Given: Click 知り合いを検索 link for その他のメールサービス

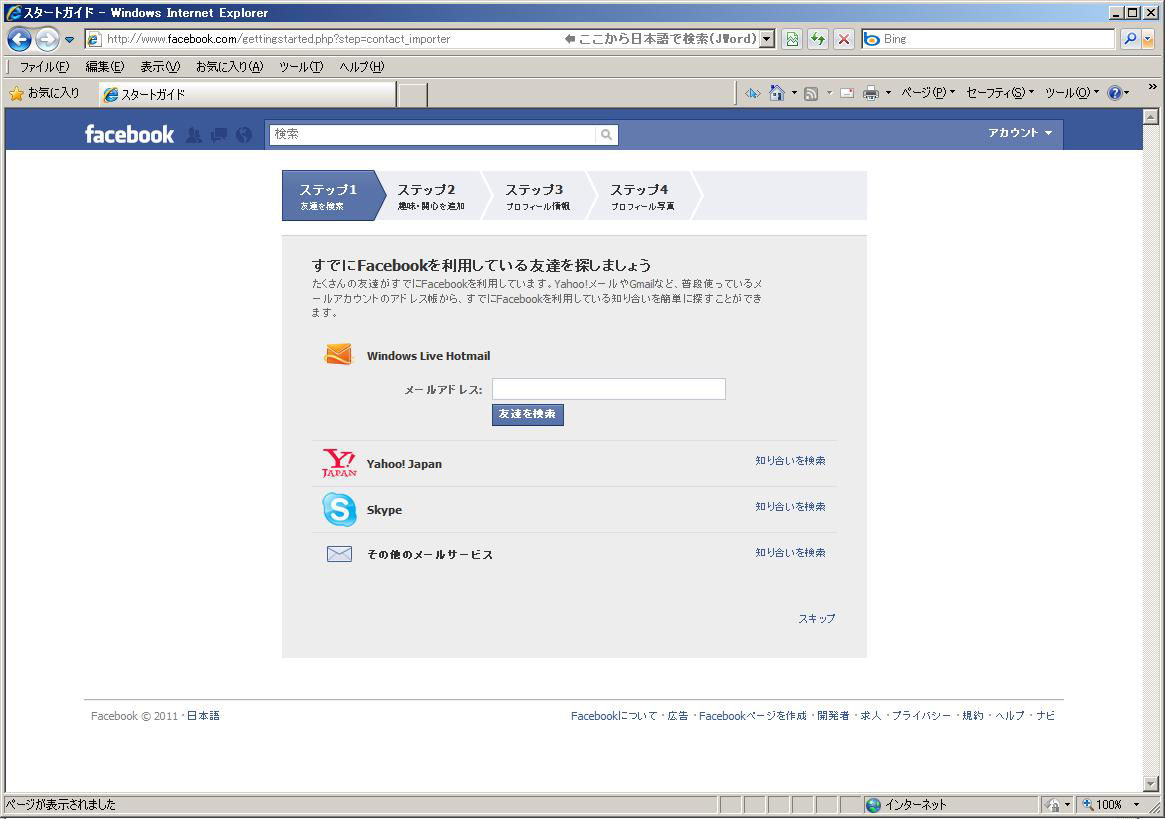Looking at the screenshot, I should 791,553.
